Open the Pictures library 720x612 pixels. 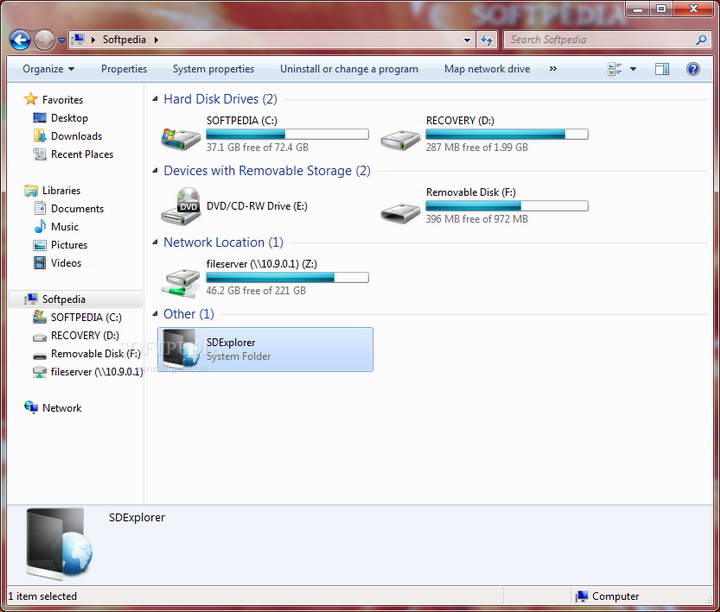tap(69, 245)
